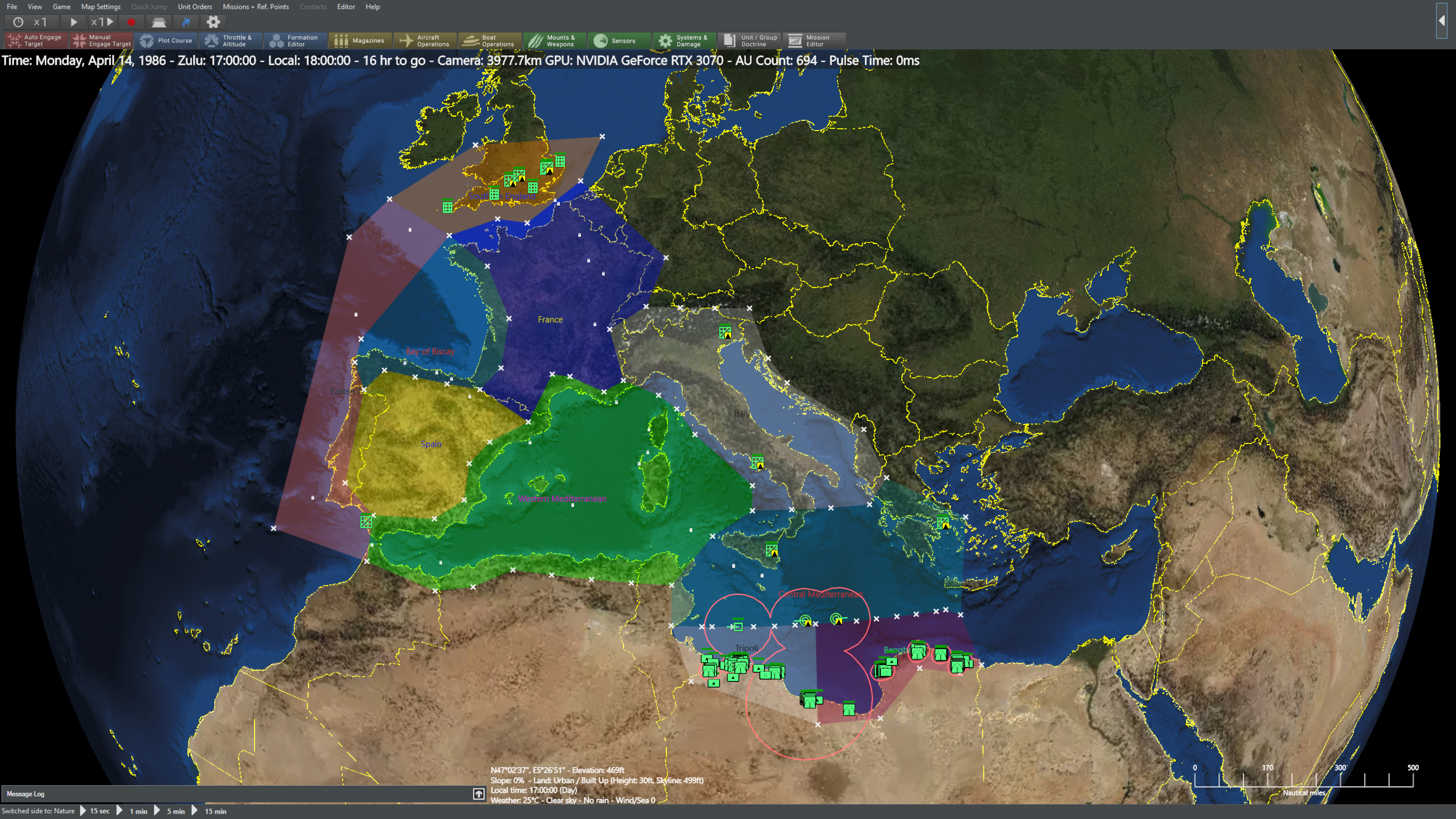Select the Spain zone label
Viewport: 1456px width, 819px height.
431,444
